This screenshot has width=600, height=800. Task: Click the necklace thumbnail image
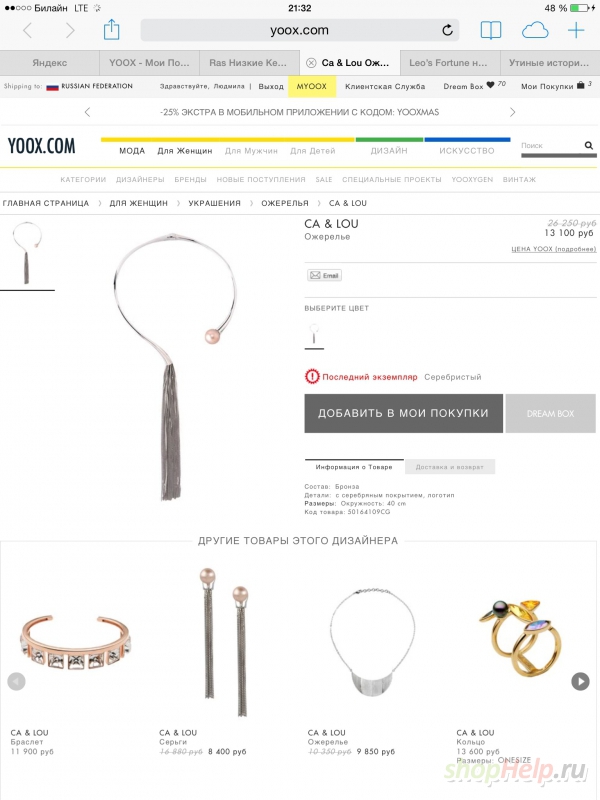(27, 254)
